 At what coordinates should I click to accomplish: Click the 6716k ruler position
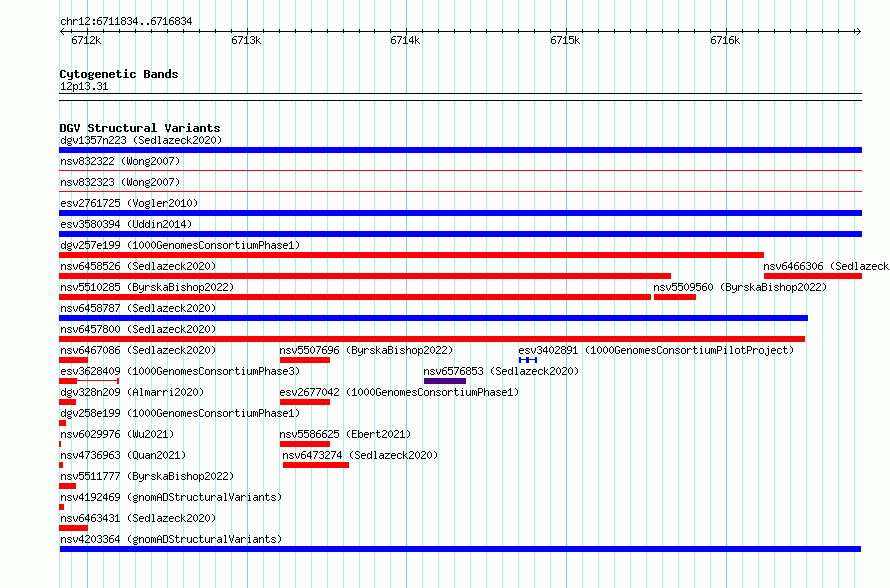pyautogui.click(x=725, y=40)
